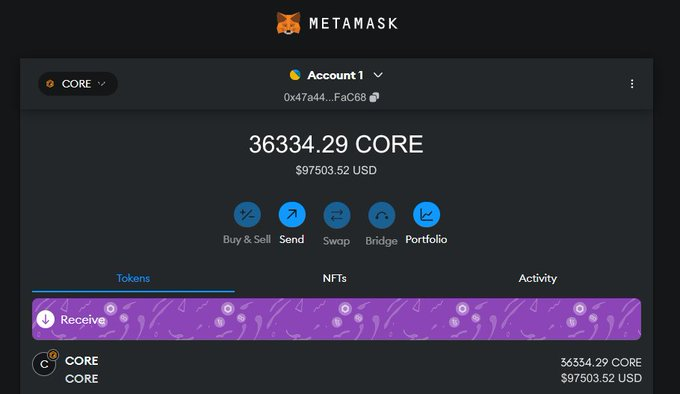Viewport: 680px width, 394px height.
Task: Switch to the NFTs tab
Action: click(x=335, y=278)
